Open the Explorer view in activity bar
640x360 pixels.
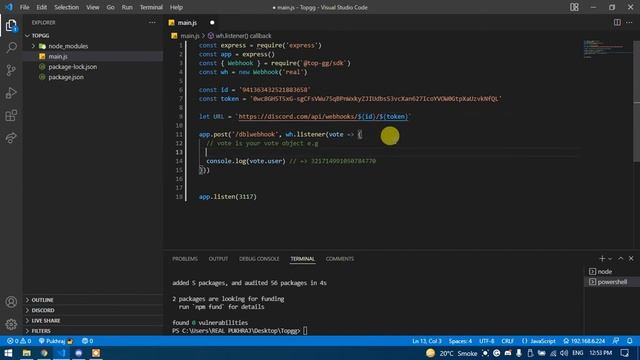[x=11, y=26]
